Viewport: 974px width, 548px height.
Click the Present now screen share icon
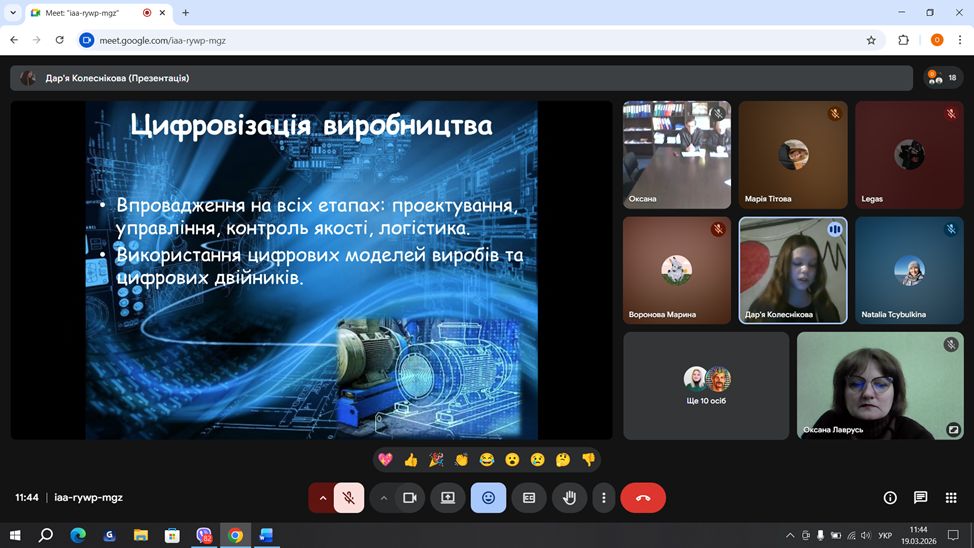coord(447,497)
